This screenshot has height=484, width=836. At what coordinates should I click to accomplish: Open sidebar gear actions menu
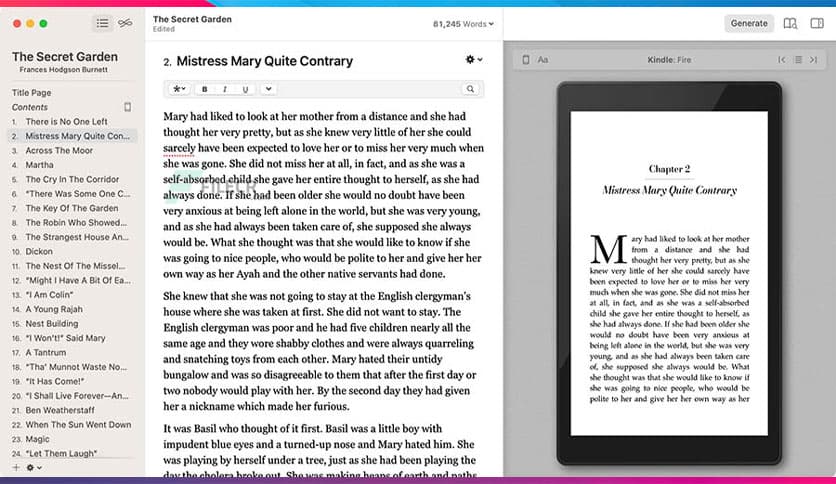[x=34, y=467]
